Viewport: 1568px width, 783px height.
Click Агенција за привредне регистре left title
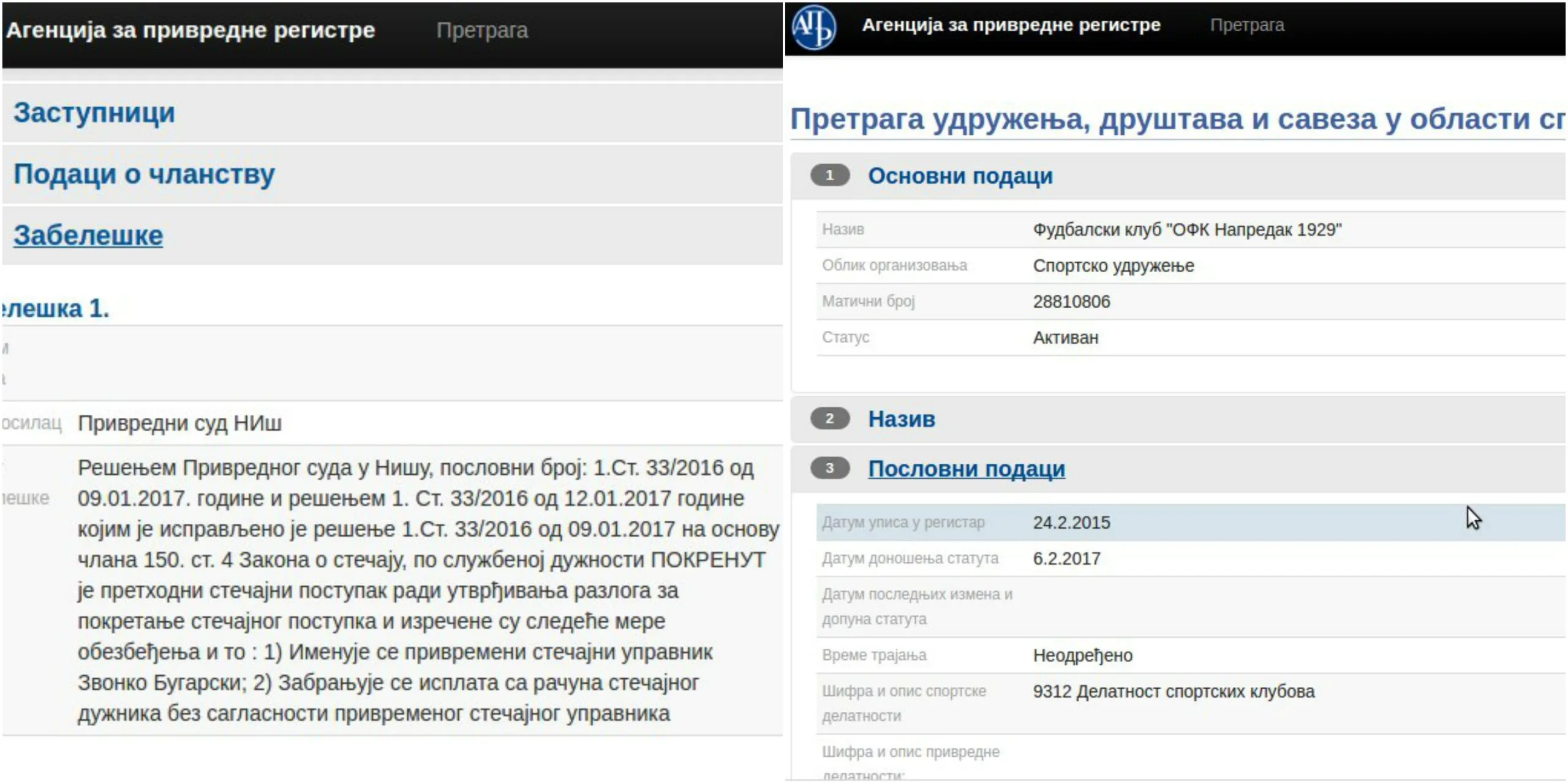click(190, 30)
